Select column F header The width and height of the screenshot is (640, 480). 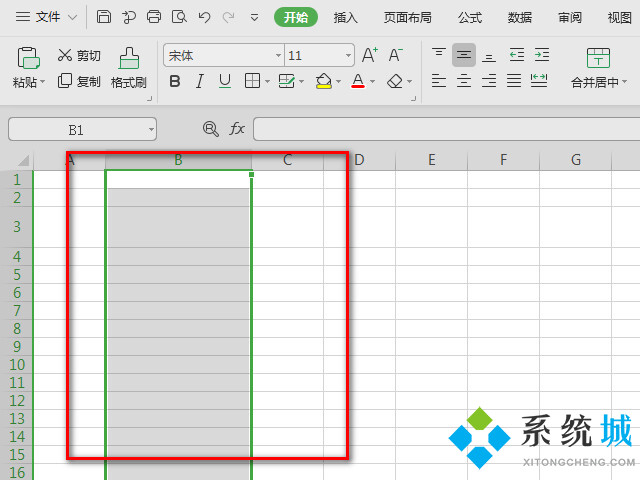503,160
